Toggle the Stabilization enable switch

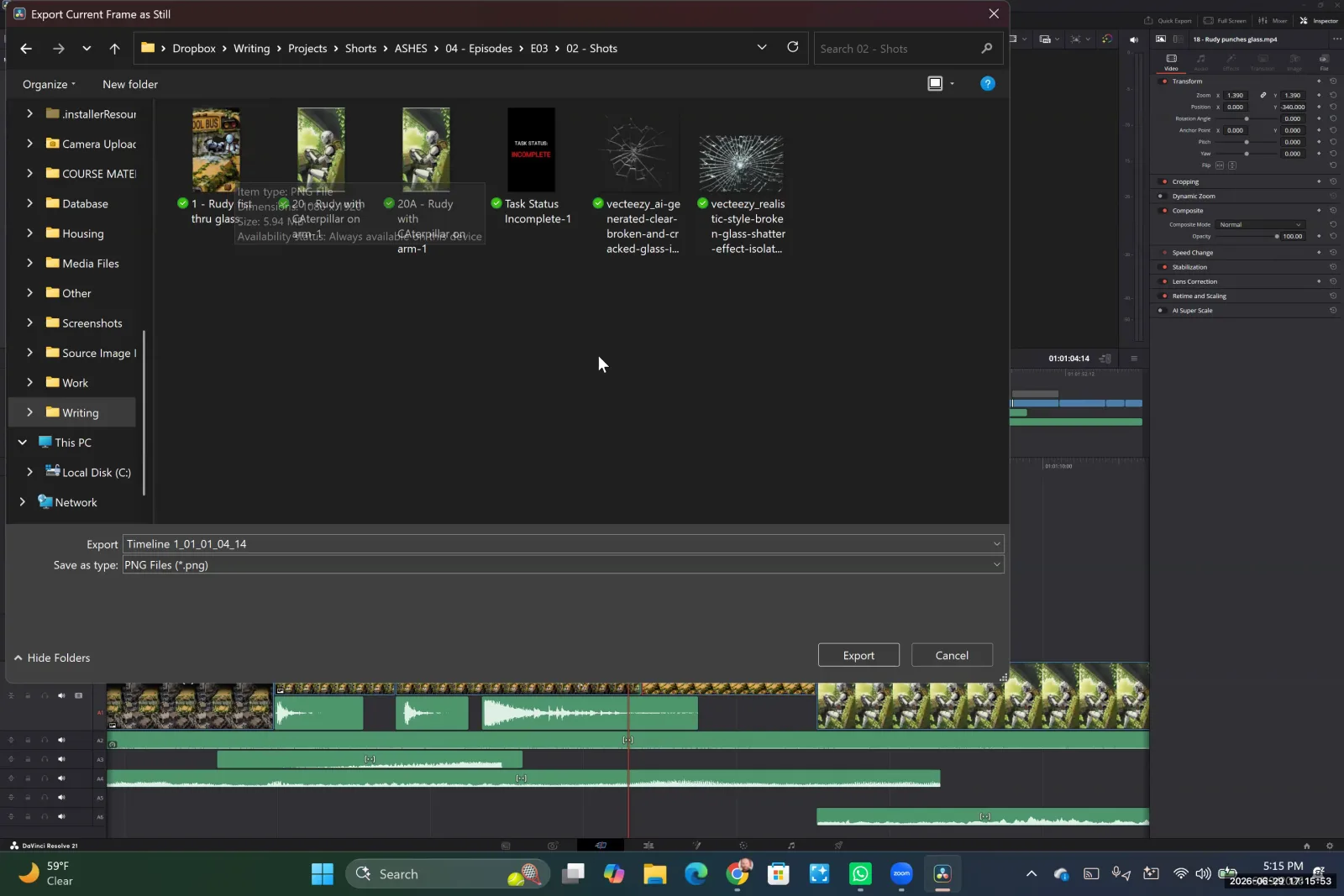[x=1164, y=267]
